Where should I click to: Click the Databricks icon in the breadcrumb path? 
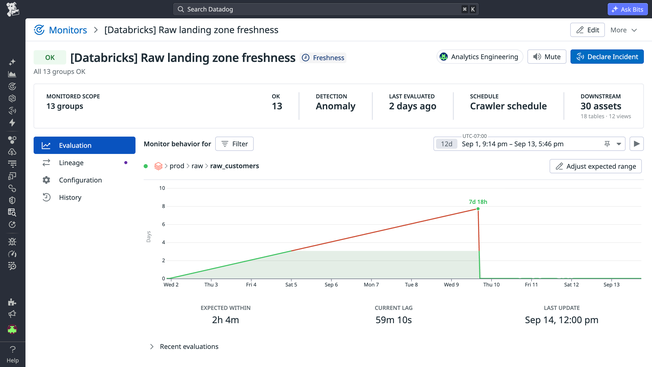click(158, 166)
